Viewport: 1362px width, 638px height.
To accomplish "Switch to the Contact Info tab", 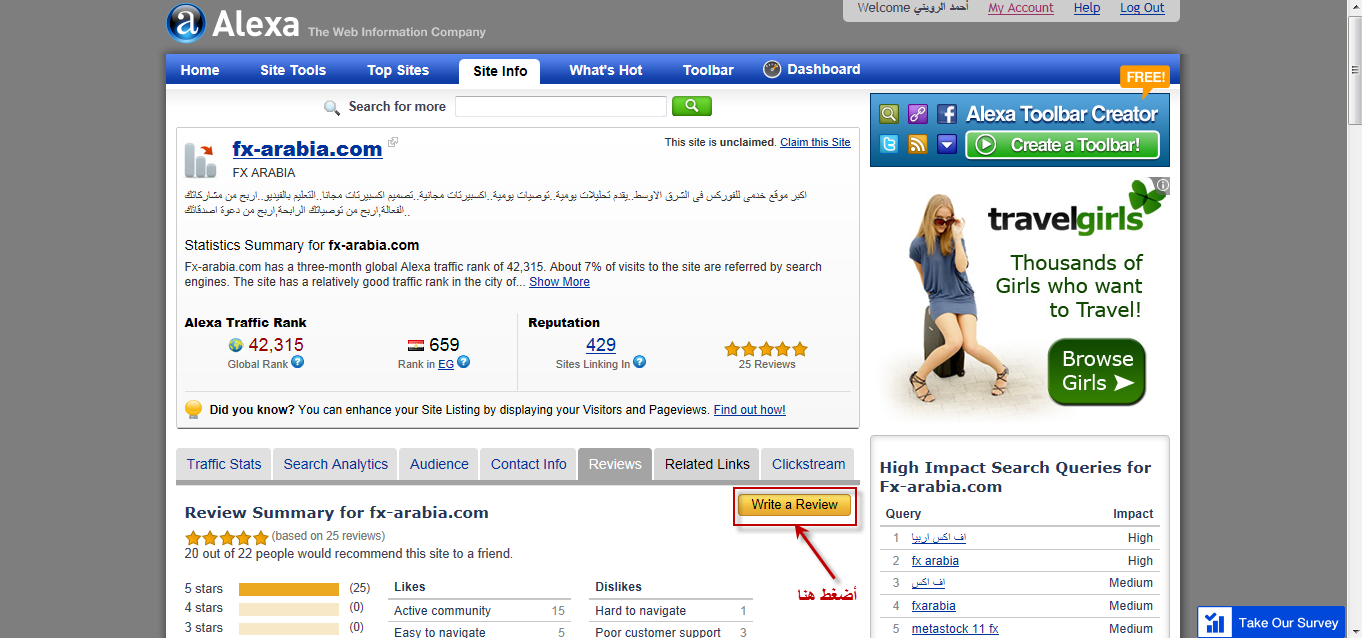I will coord(529,464).
